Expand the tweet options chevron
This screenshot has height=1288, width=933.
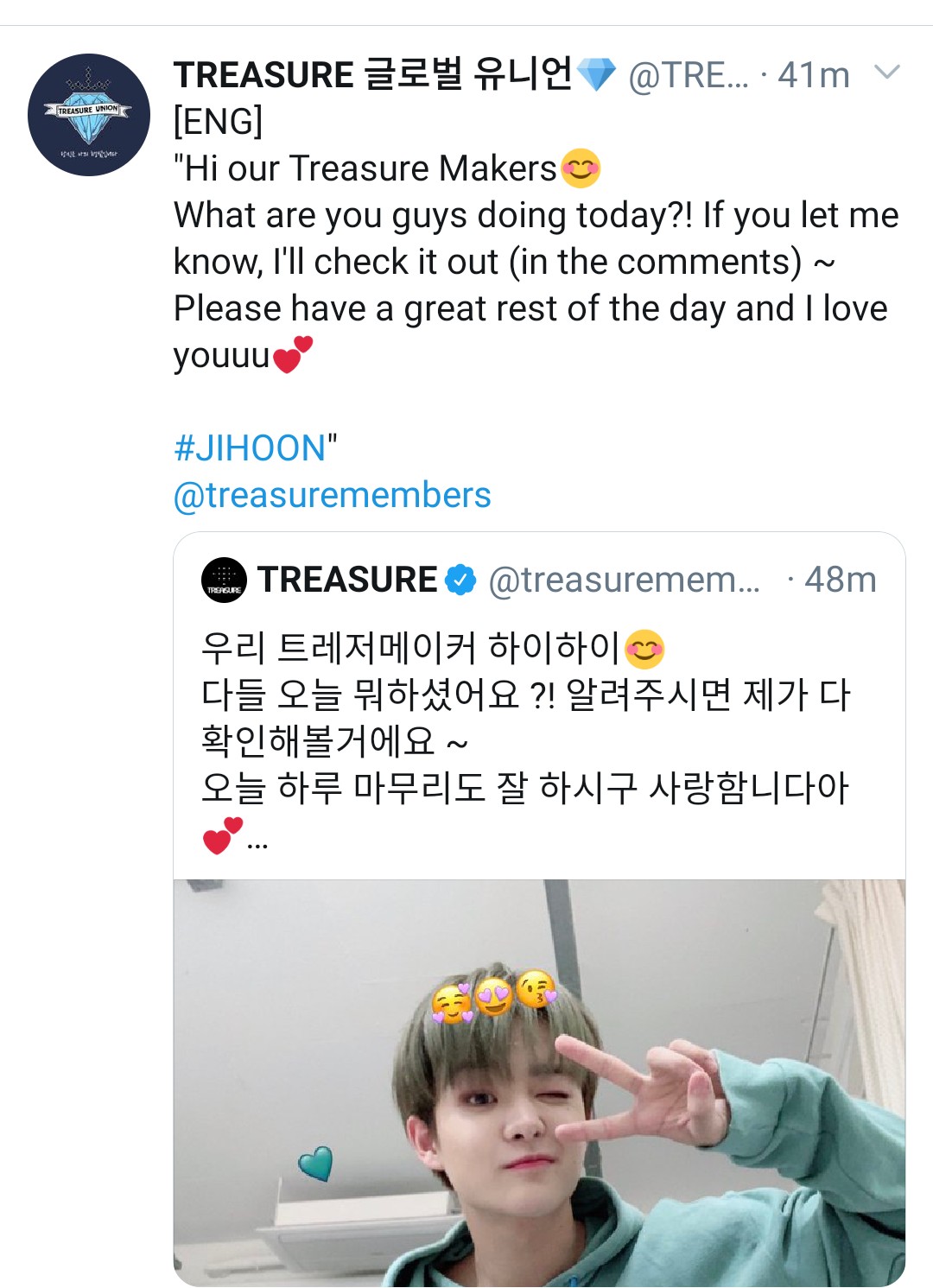pos(887,72)
